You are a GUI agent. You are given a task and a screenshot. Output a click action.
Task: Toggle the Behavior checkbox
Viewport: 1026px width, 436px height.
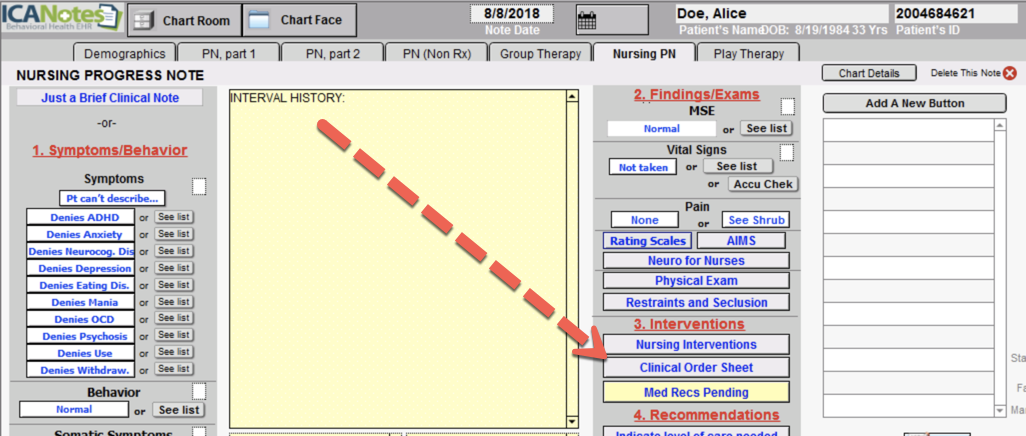click(x=199, y=391)
